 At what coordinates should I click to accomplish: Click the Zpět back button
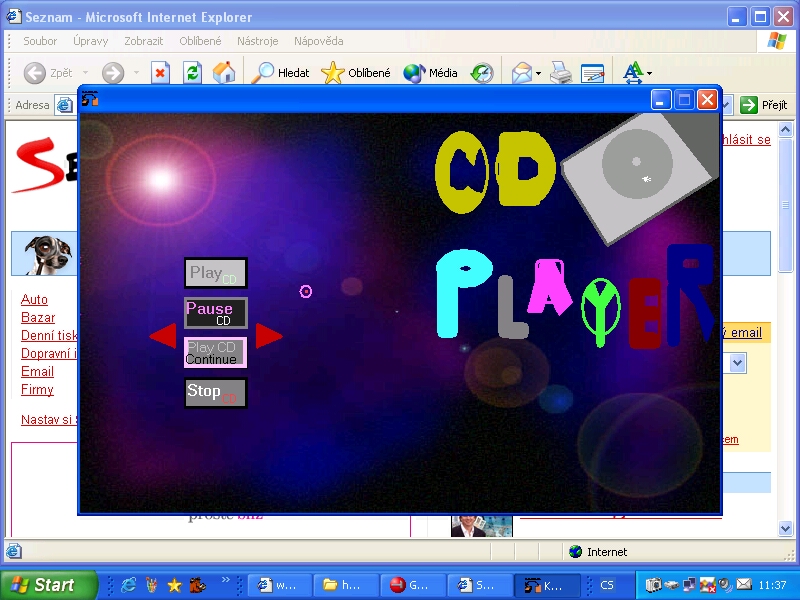coord(47,73)
